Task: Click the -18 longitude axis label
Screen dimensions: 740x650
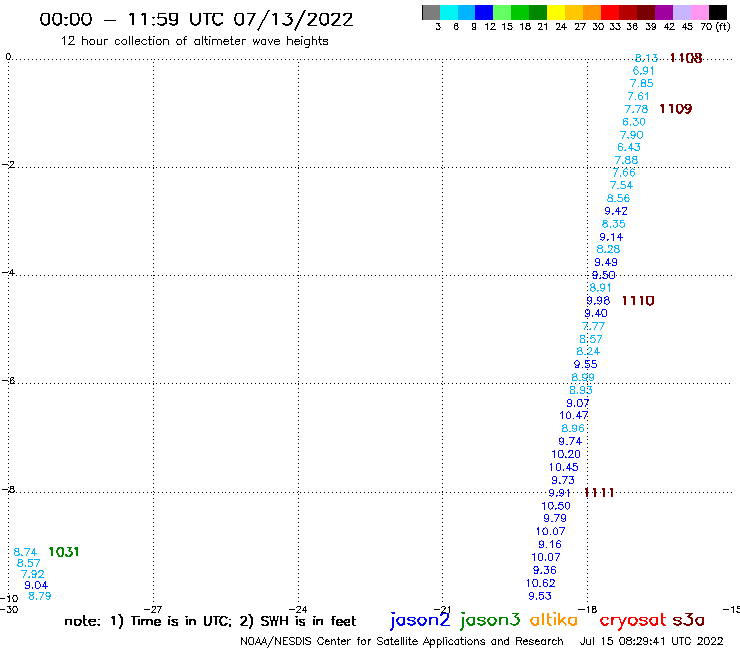Action: click(588, 610)
